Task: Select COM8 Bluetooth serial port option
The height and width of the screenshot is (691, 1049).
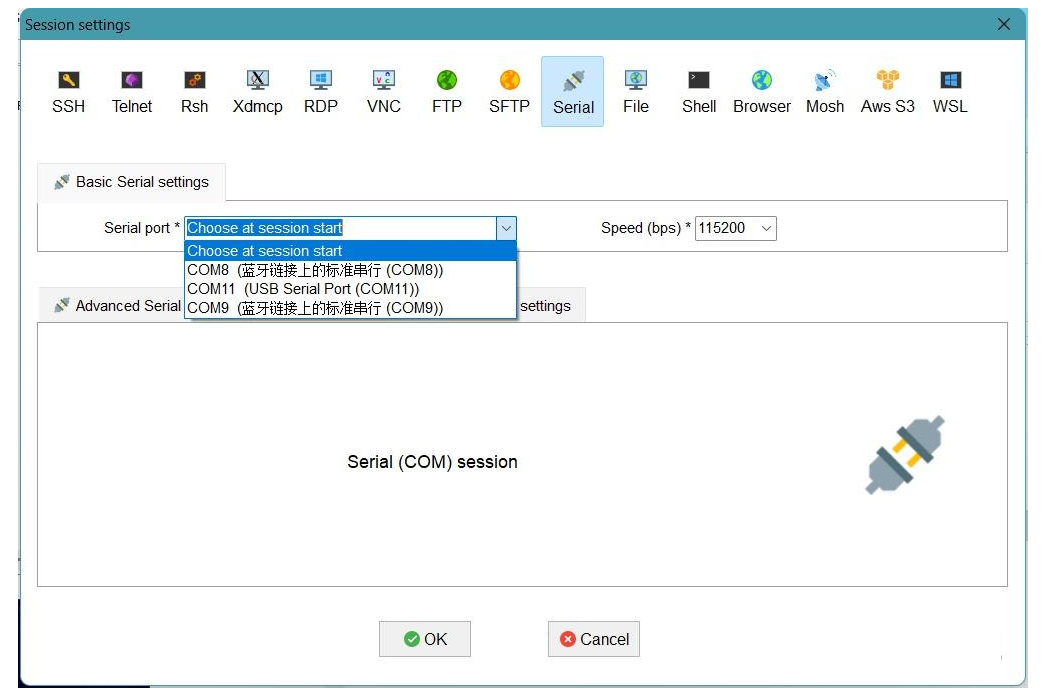Action: (x=351, y=270)
